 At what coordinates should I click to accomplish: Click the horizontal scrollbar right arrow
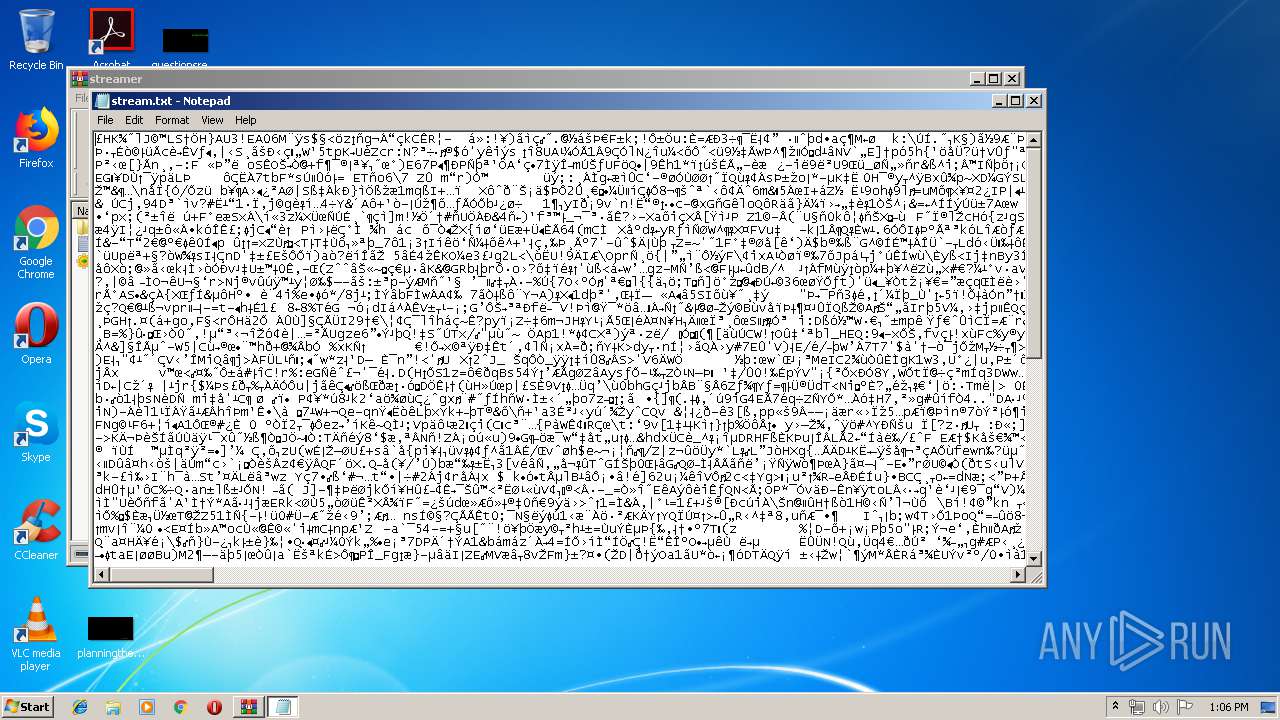pos(1018,574)
